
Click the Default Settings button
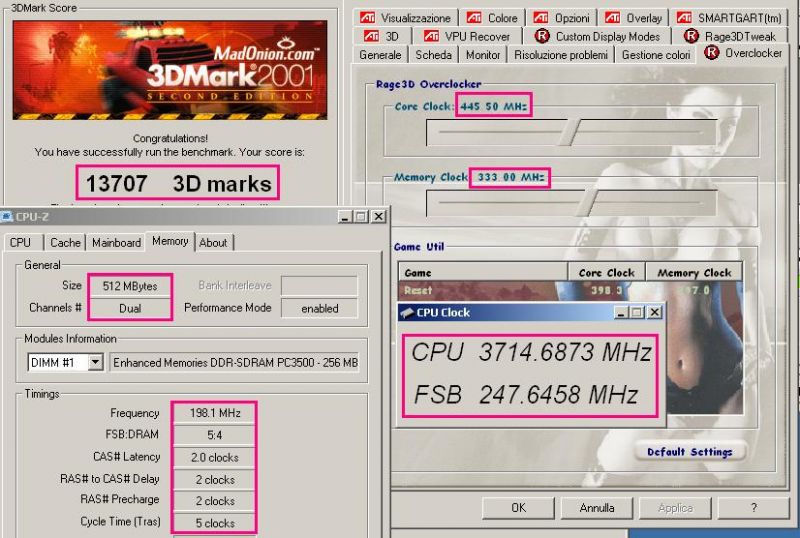(689, 452)
